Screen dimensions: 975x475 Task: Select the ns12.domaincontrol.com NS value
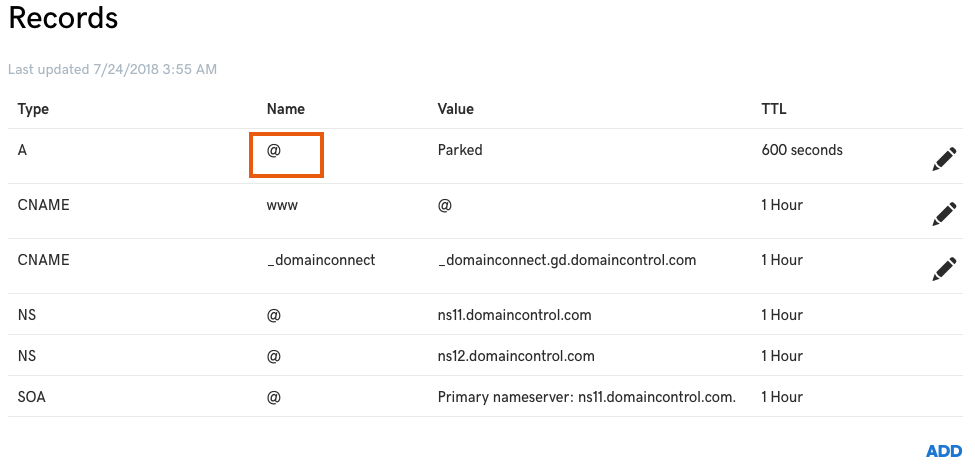pyautogui.click(x=516, y=356)
